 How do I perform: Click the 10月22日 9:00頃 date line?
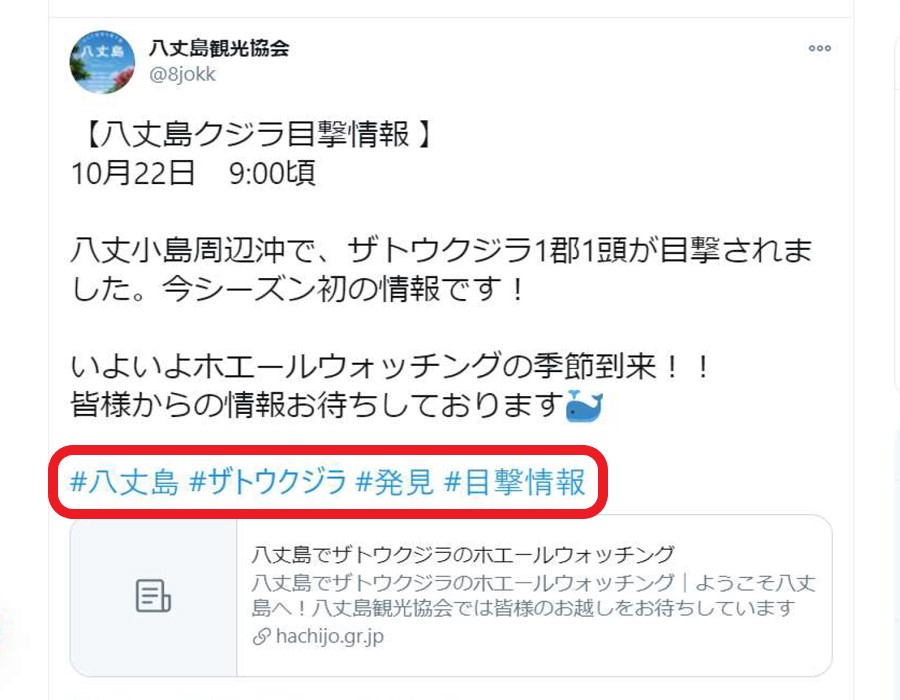point(193,173)
